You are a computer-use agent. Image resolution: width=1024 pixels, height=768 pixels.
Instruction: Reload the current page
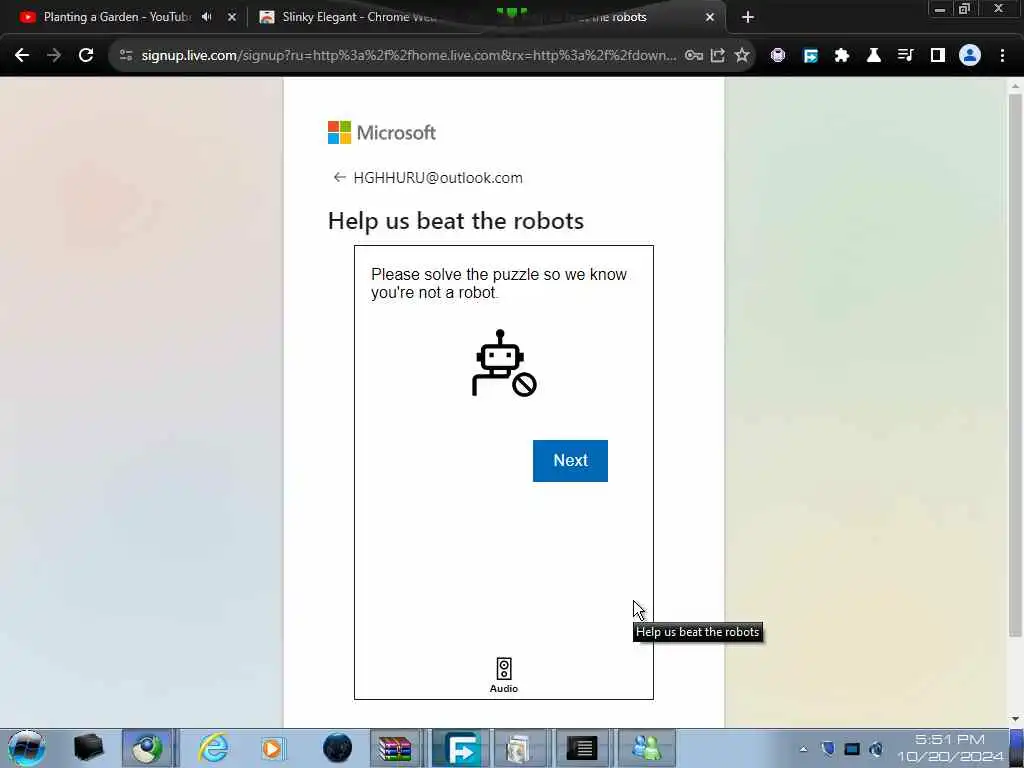86,56
